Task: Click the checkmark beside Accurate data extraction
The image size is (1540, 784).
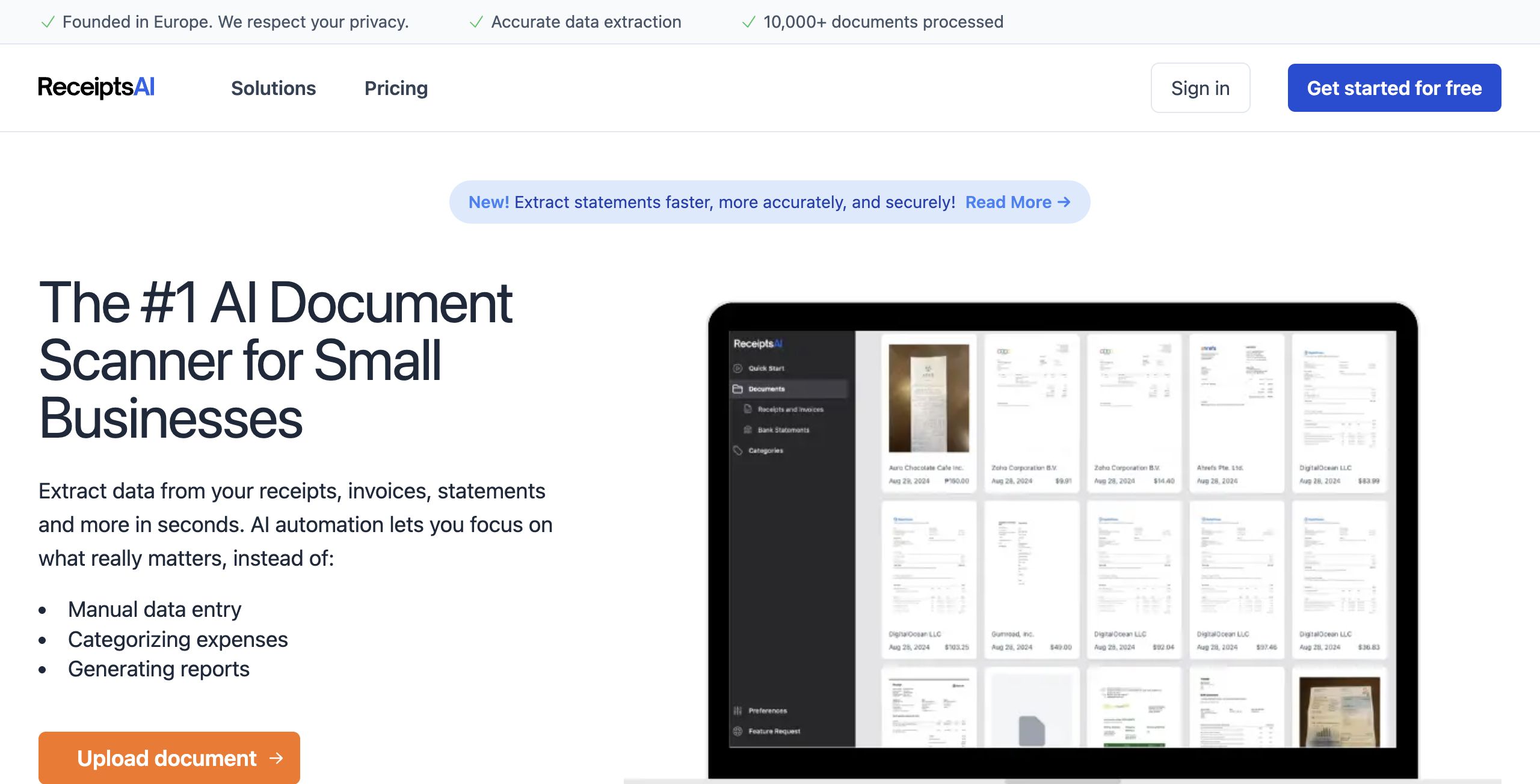Action: (x=476, y=22)
